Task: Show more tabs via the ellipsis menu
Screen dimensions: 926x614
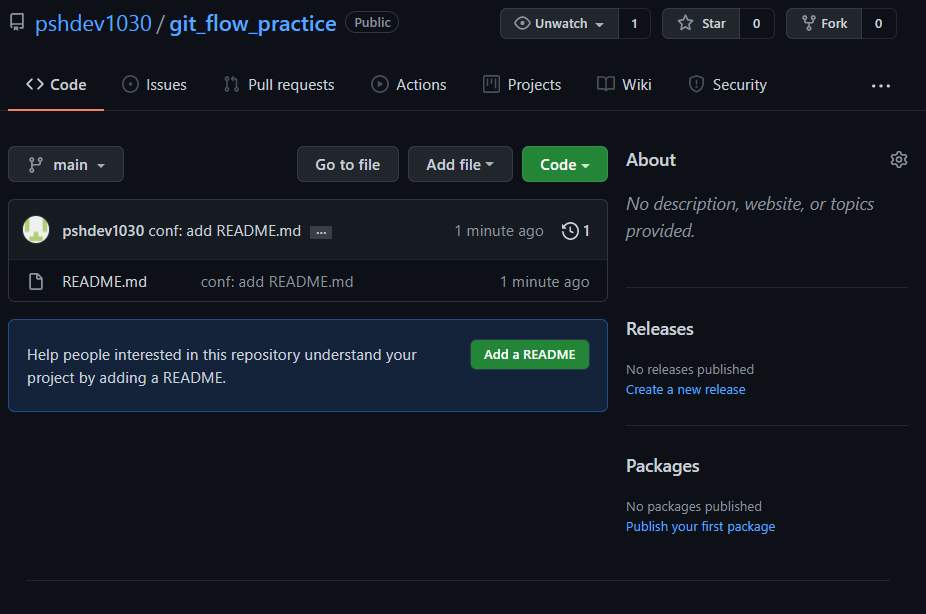Action: click(x=881, y=86)
